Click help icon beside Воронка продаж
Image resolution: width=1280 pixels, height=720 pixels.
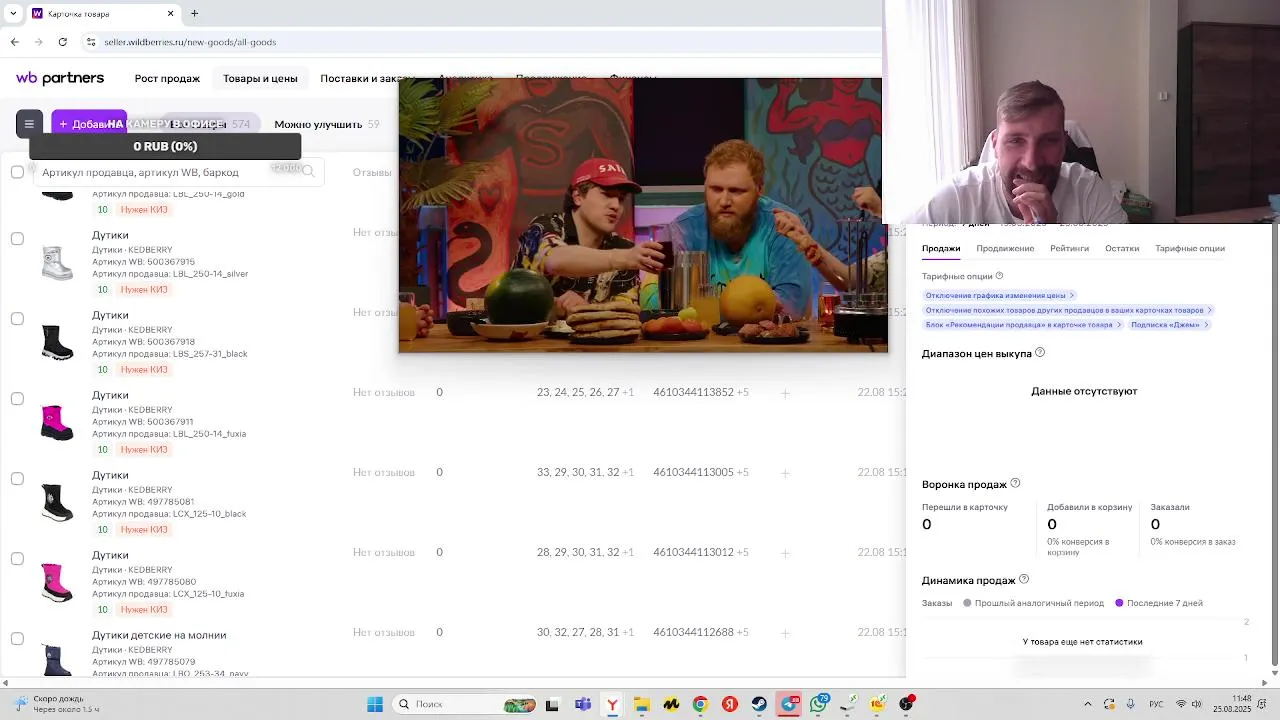1015,484
